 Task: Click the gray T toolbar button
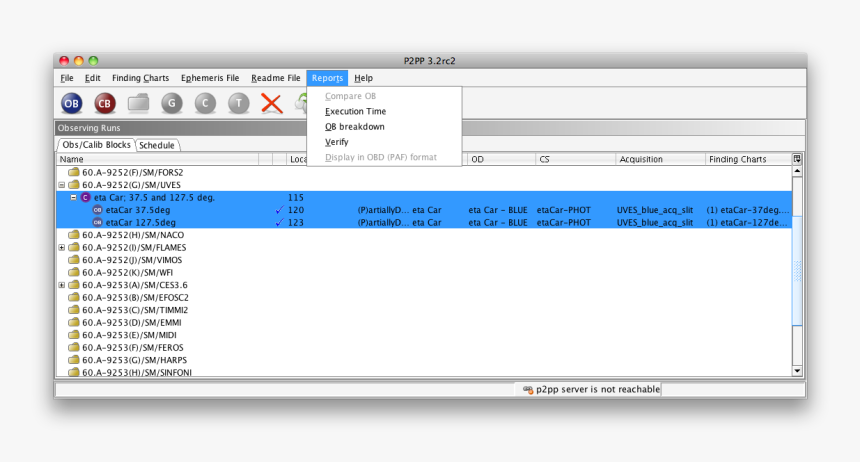pyautogui.click(x=238, y=103)
